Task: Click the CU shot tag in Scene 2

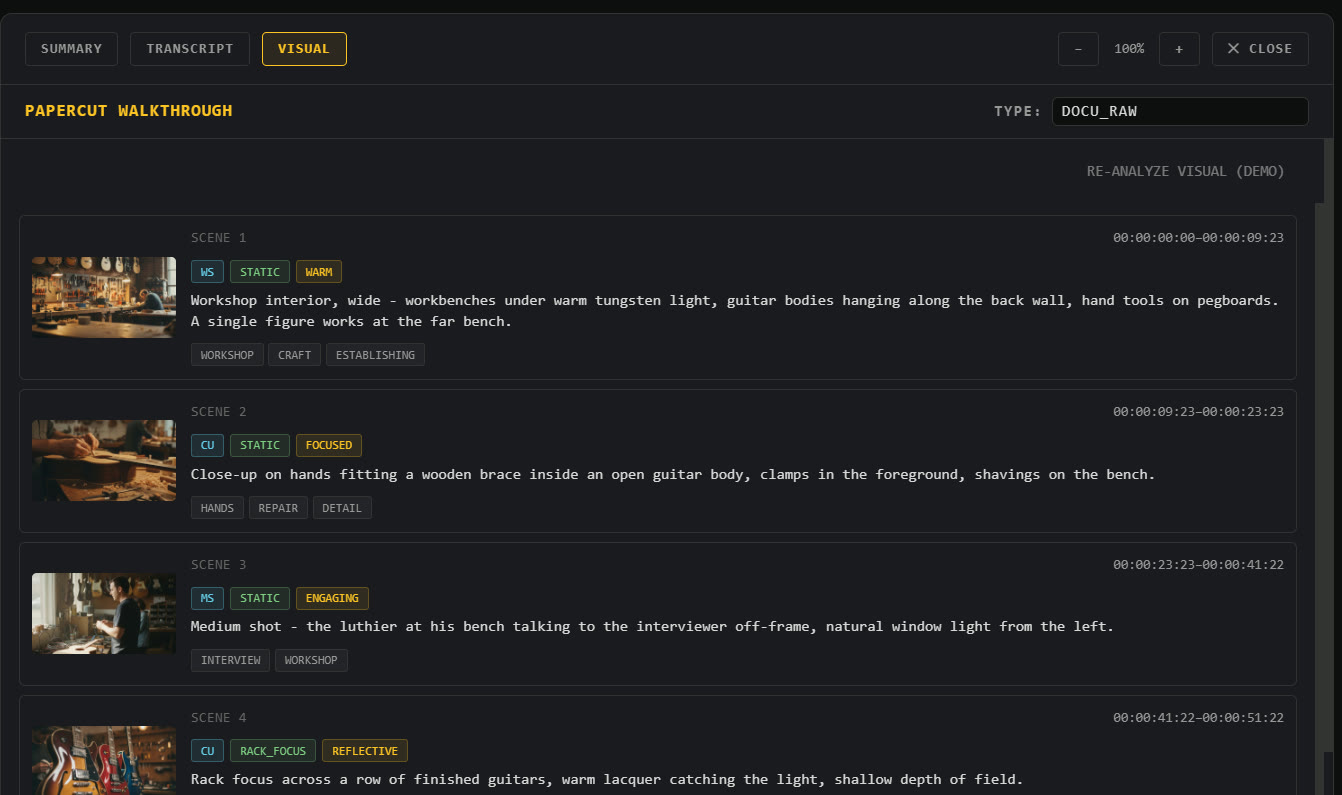Action: [207, 445]
